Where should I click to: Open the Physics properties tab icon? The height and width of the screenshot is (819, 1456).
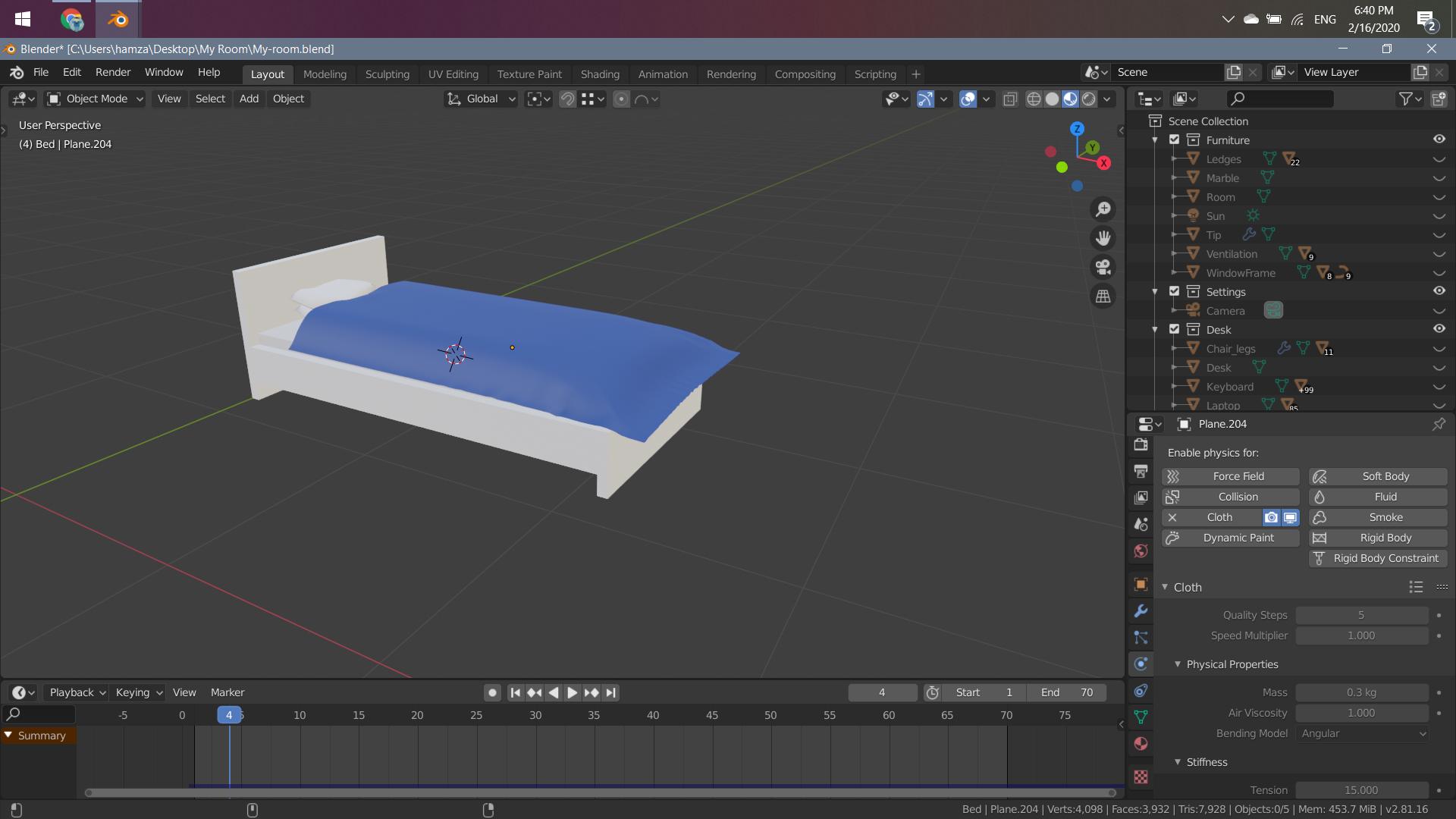tap(1141, 664)
